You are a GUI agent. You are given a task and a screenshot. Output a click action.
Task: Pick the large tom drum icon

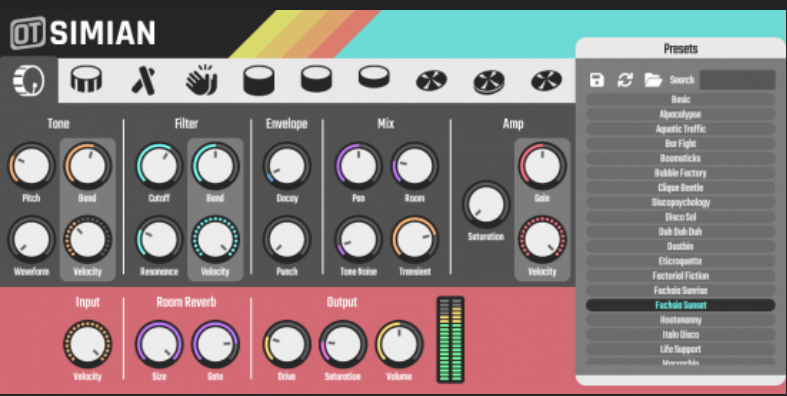click(258, 80)
